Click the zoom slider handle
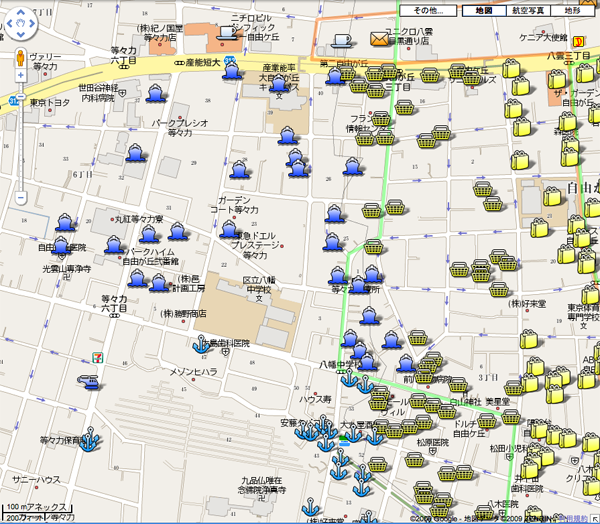The width and height of the screenshot is (600, 524). point(21,99)
